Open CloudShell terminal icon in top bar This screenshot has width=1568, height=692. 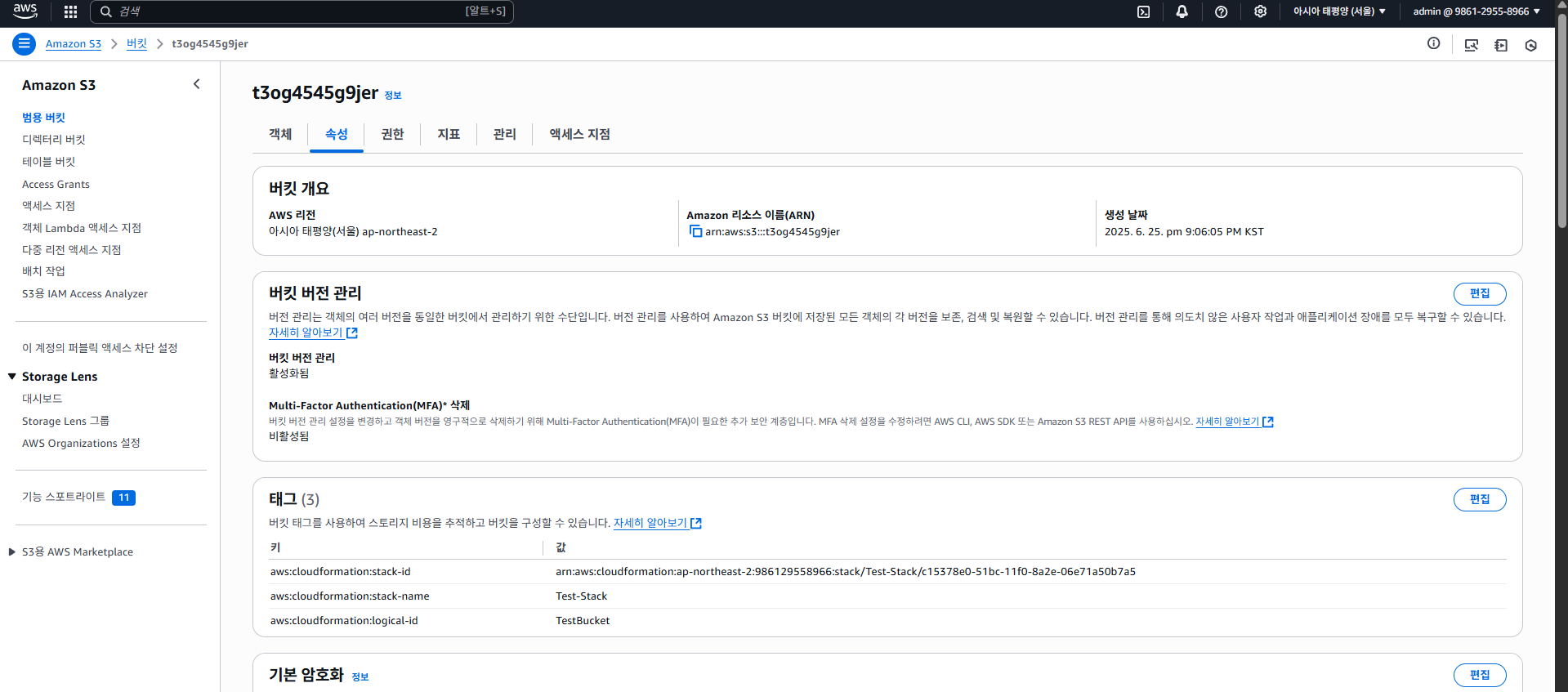point(1144,11)
